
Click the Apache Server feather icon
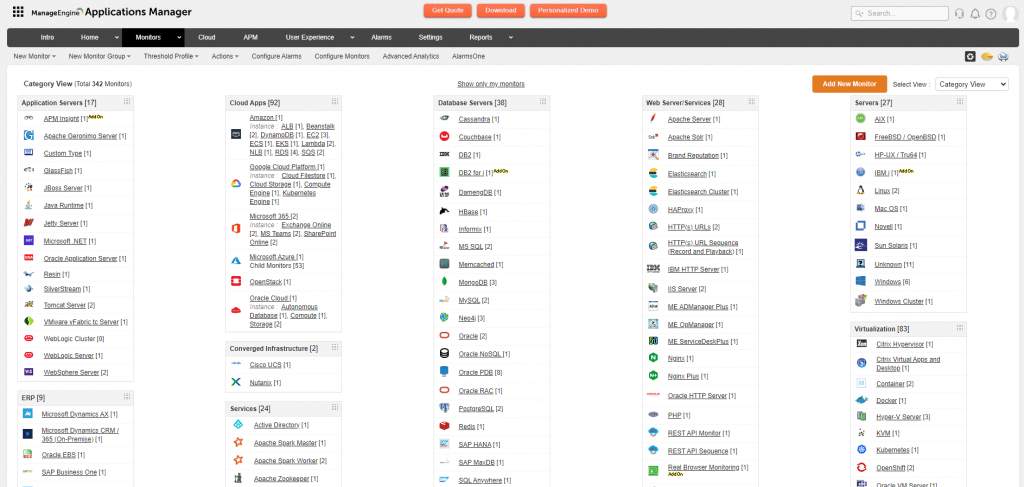[x=653, y=119]
